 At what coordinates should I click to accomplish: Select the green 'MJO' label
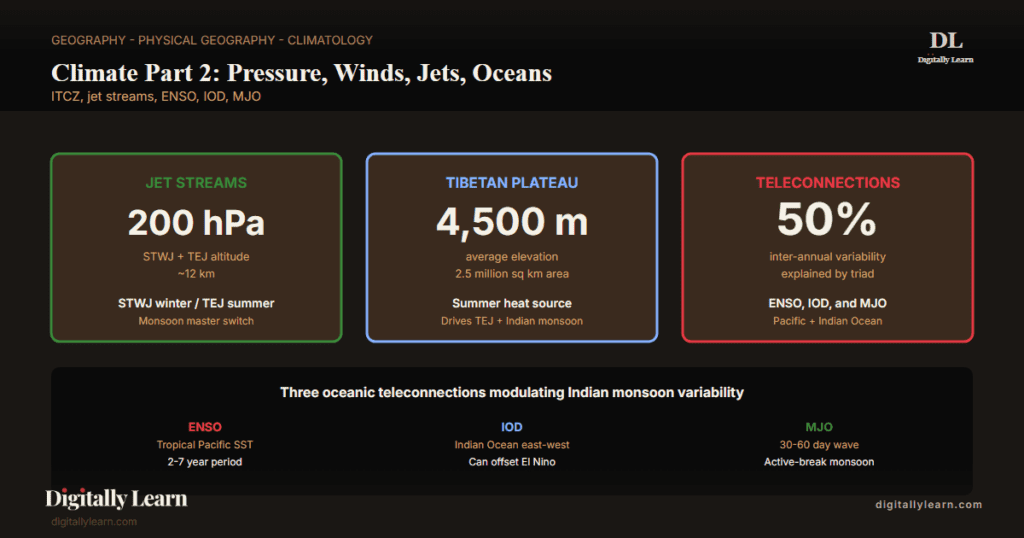coord(819,427)
